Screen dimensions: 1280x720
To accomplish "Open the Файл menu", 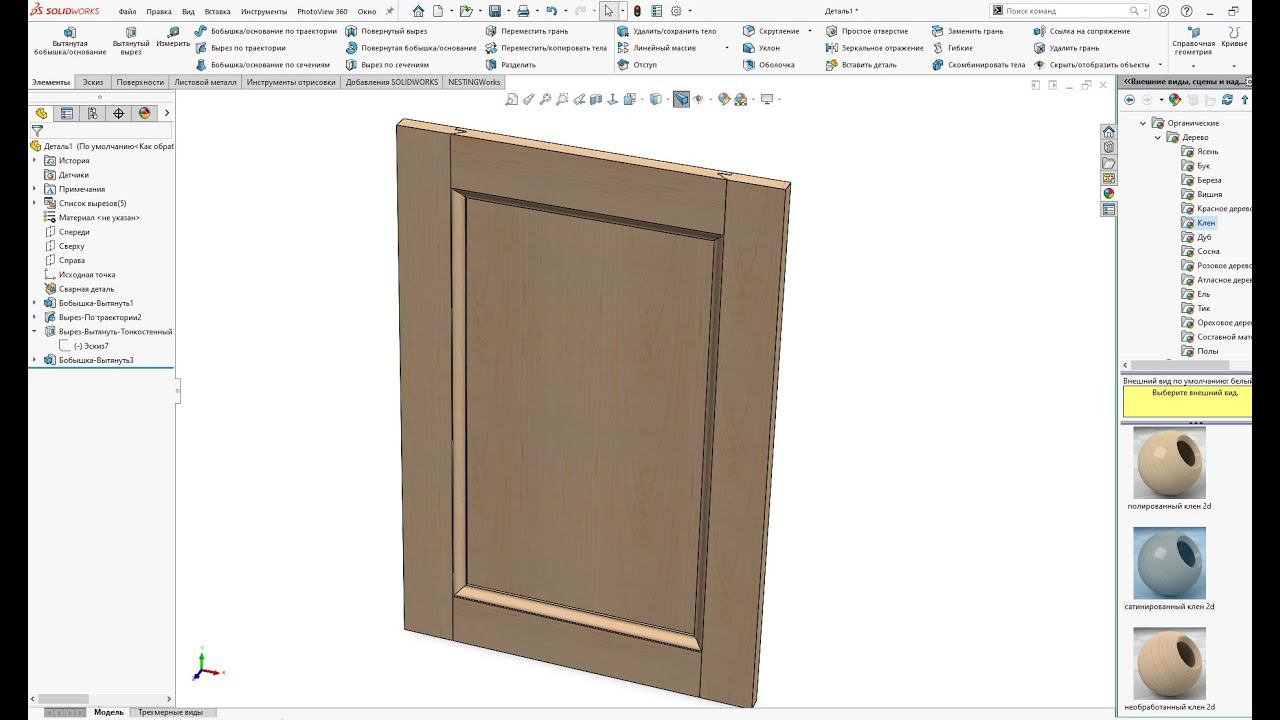I will point(127,12).
